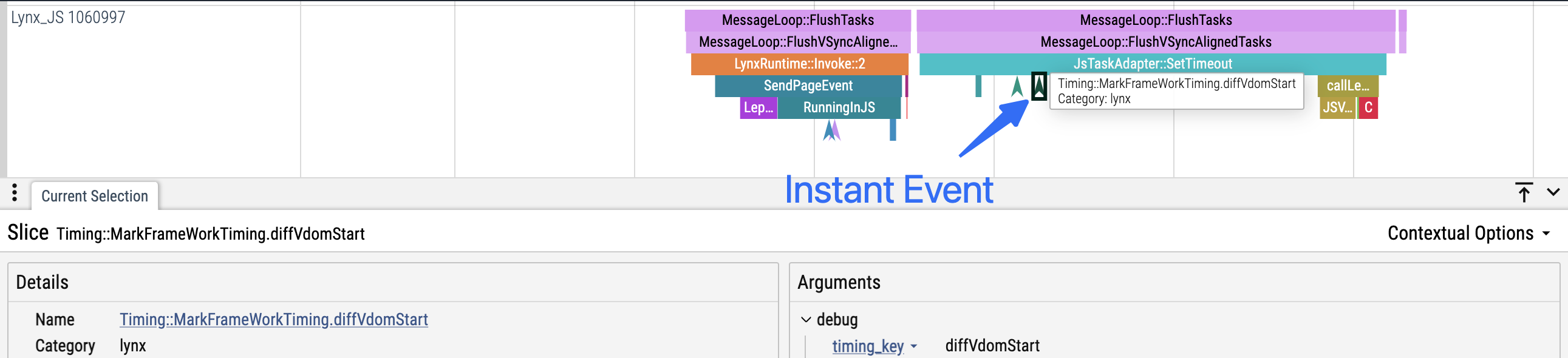The width and height of the screenshot is (1568, 358).
Task: Select the JsTaskAdapter::SetTimeout slice
Action: point(1152,64)
